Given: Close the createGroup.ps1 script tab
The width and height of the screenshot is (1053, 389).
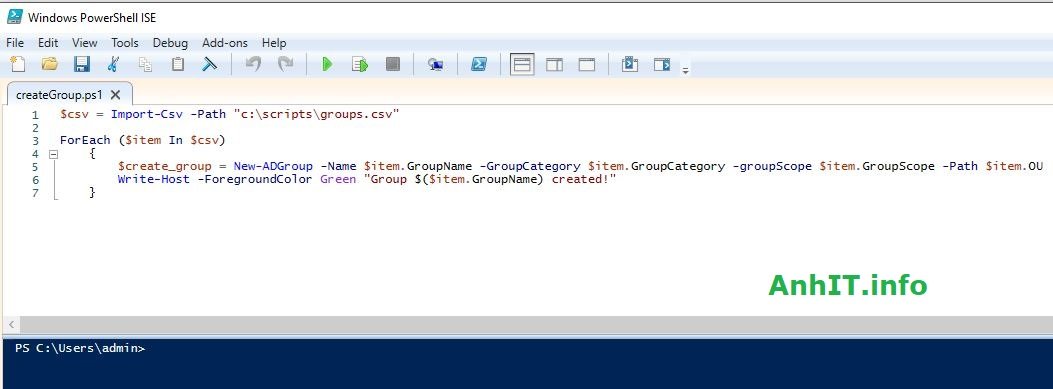Looking at the screenshot, I should [116, 95].
